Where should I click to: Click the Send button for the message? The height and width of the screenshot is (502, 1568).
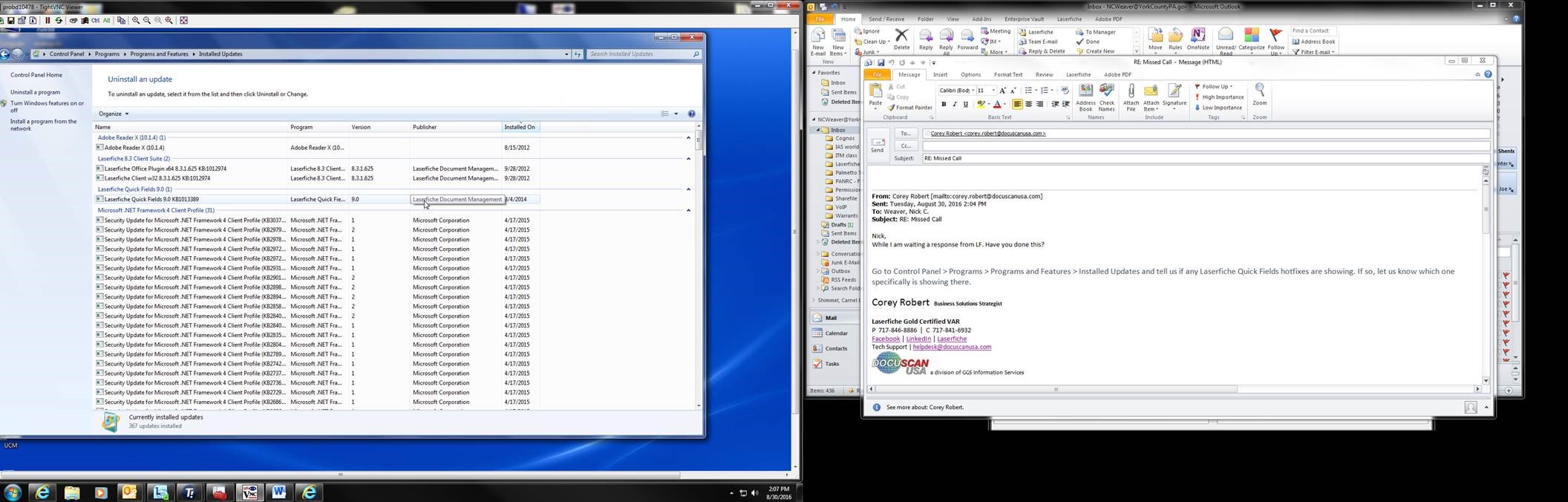pos(877,144)
